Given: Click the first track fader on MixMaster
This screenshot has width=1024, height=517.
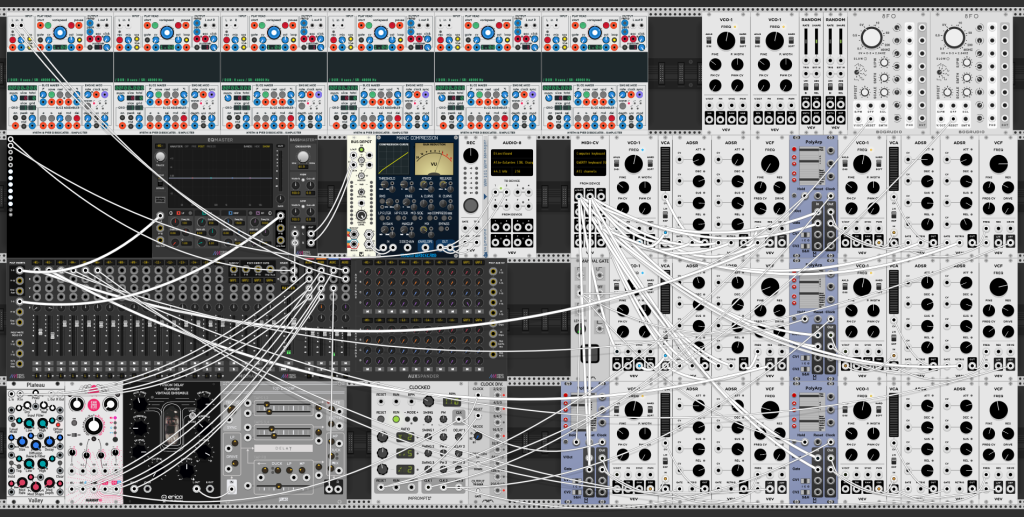Looking at the screenshot, I should click(40, 332).
